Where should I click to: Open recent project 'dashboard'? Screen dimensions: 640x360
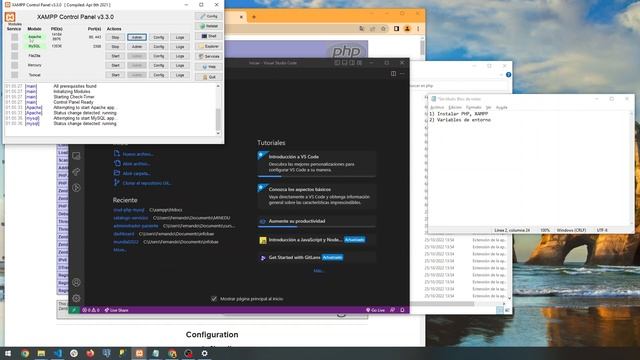tap(124, 234)
